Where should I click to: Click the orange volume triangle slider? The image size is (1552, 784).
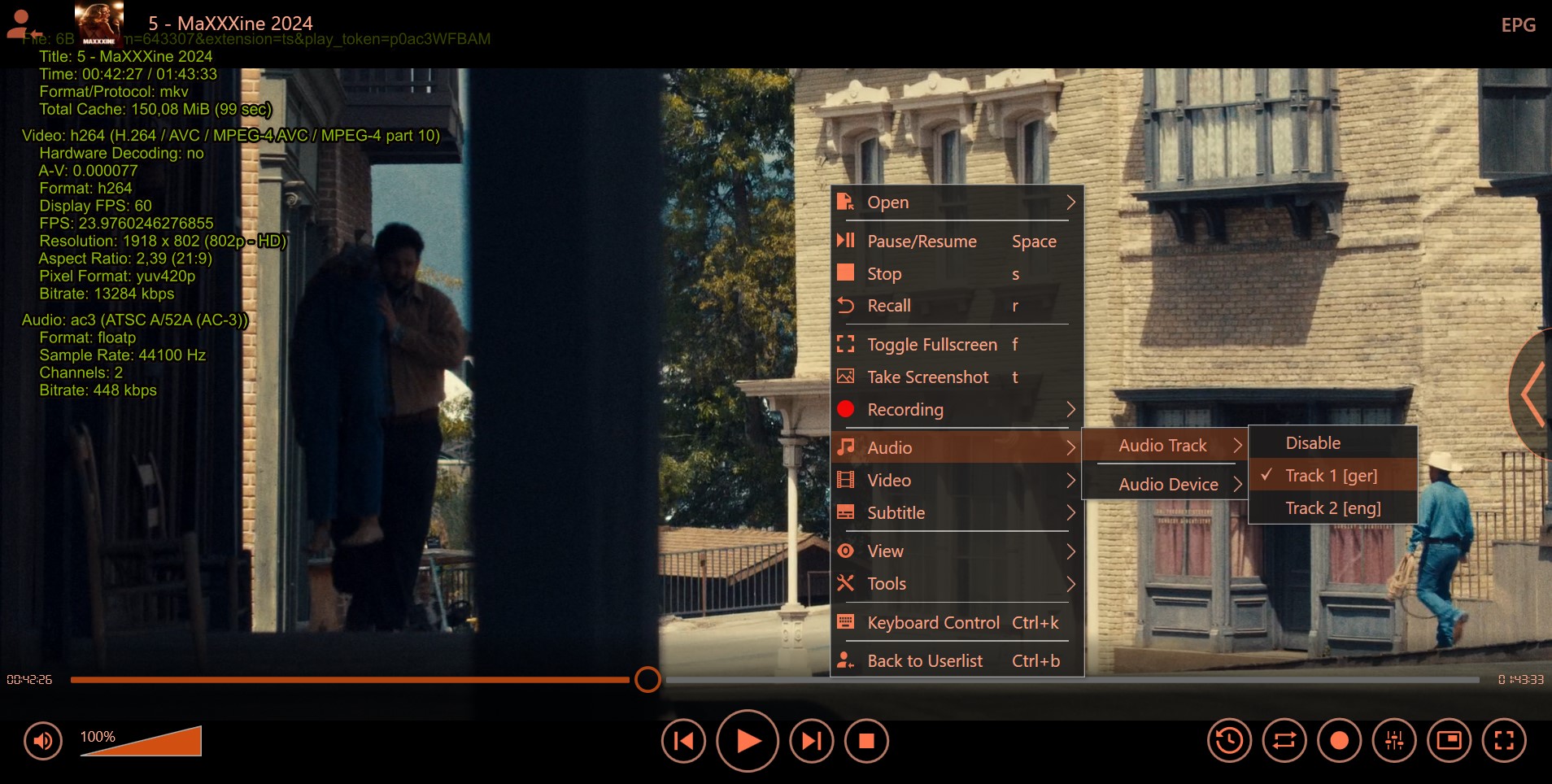140,741
